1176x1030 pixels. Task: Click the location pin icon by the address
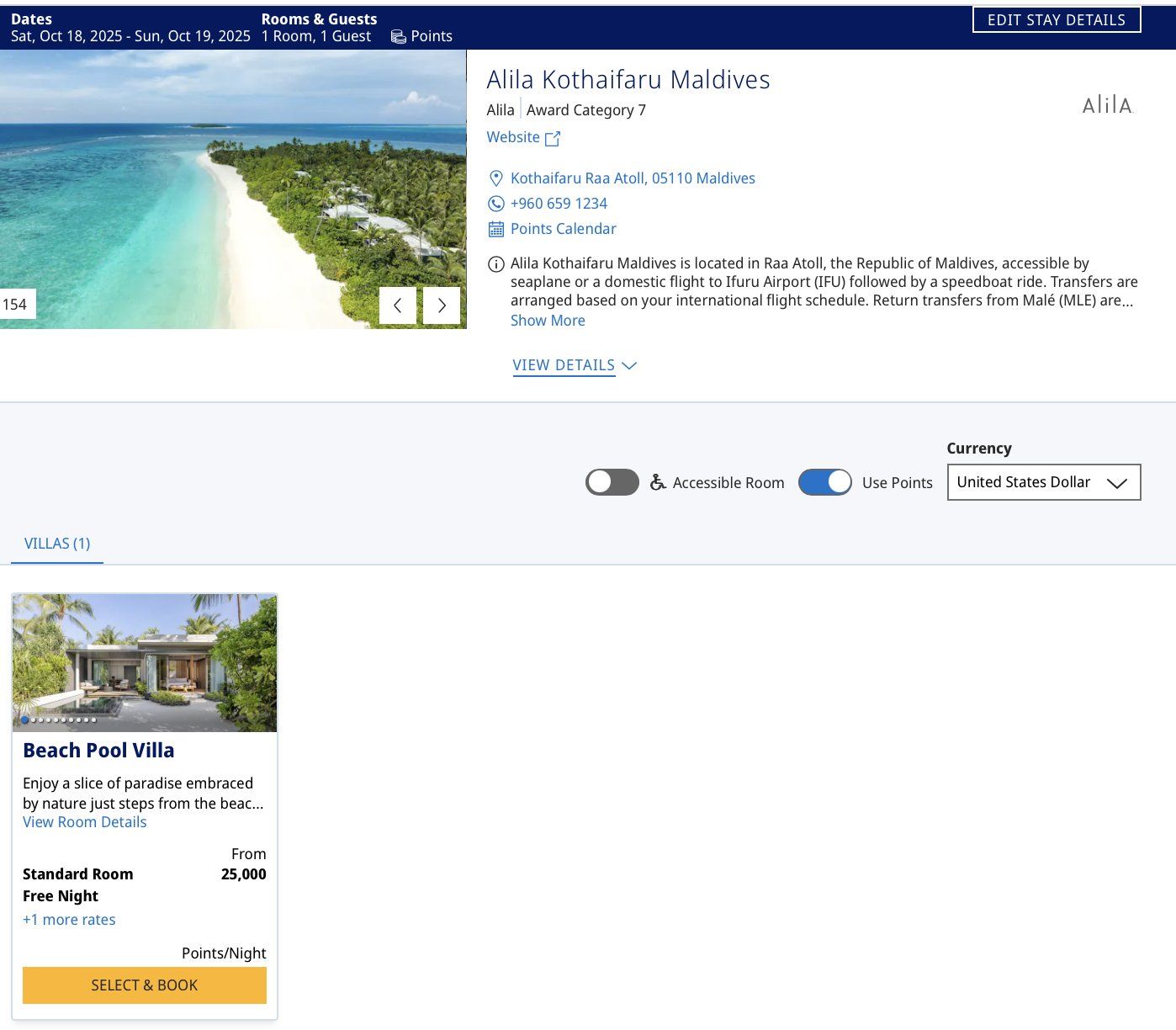tap(496, 178)
